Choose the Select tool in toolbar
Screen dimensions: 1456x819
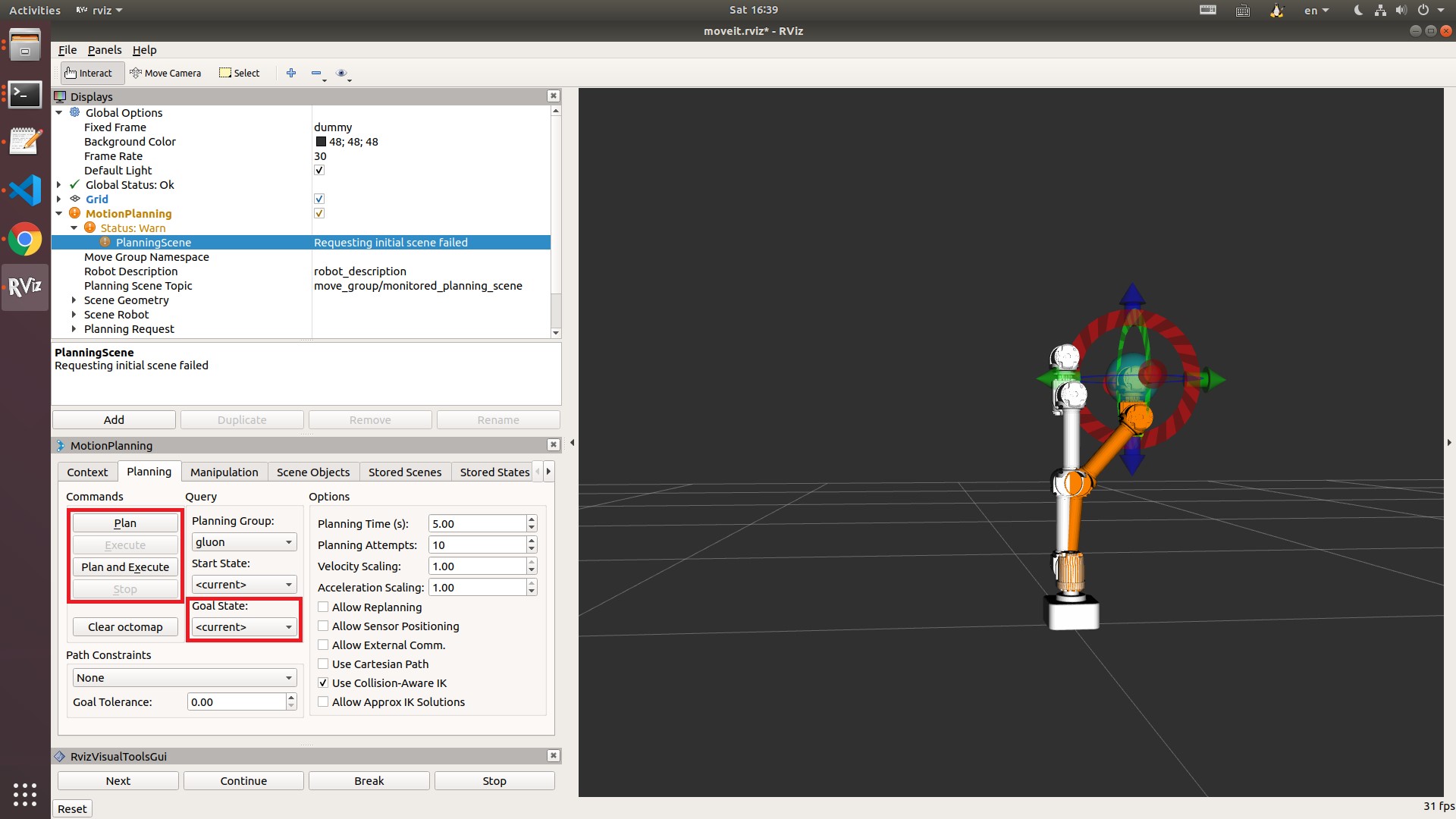240,73
